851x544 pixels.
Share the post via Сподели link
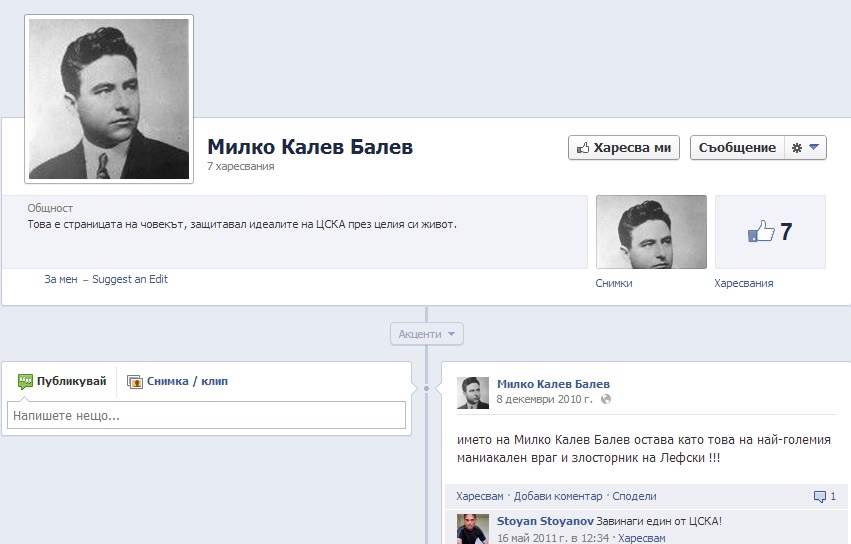[634, 497]
